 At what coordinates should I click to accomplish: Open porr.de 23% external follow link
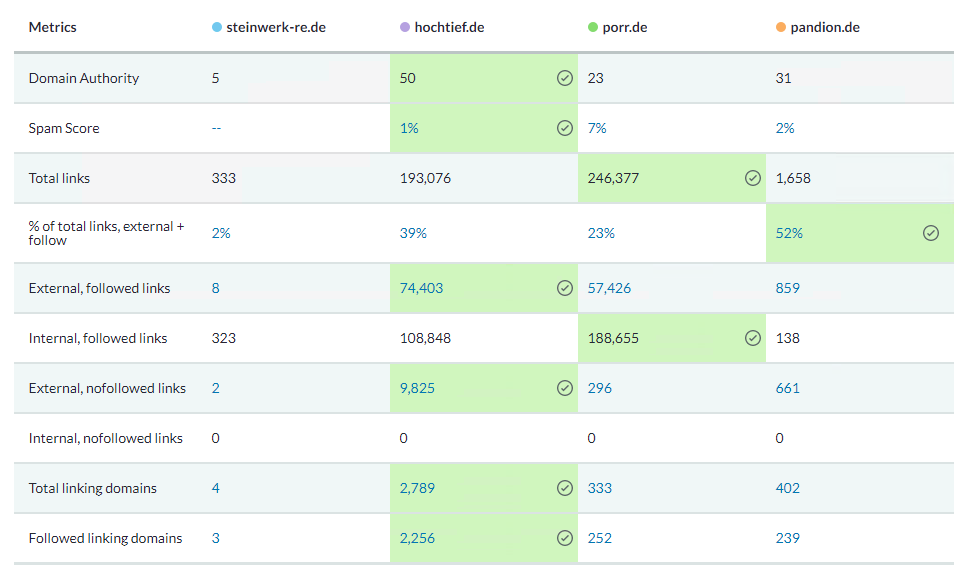601,233
